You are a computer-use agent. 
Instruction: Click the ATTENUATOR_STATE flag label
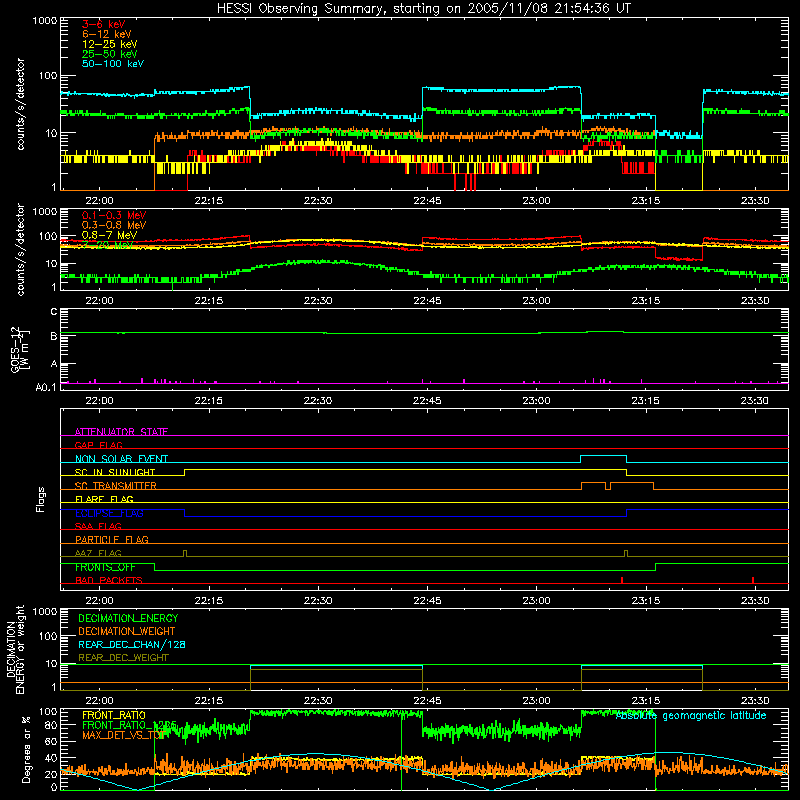tap(121, 432)
